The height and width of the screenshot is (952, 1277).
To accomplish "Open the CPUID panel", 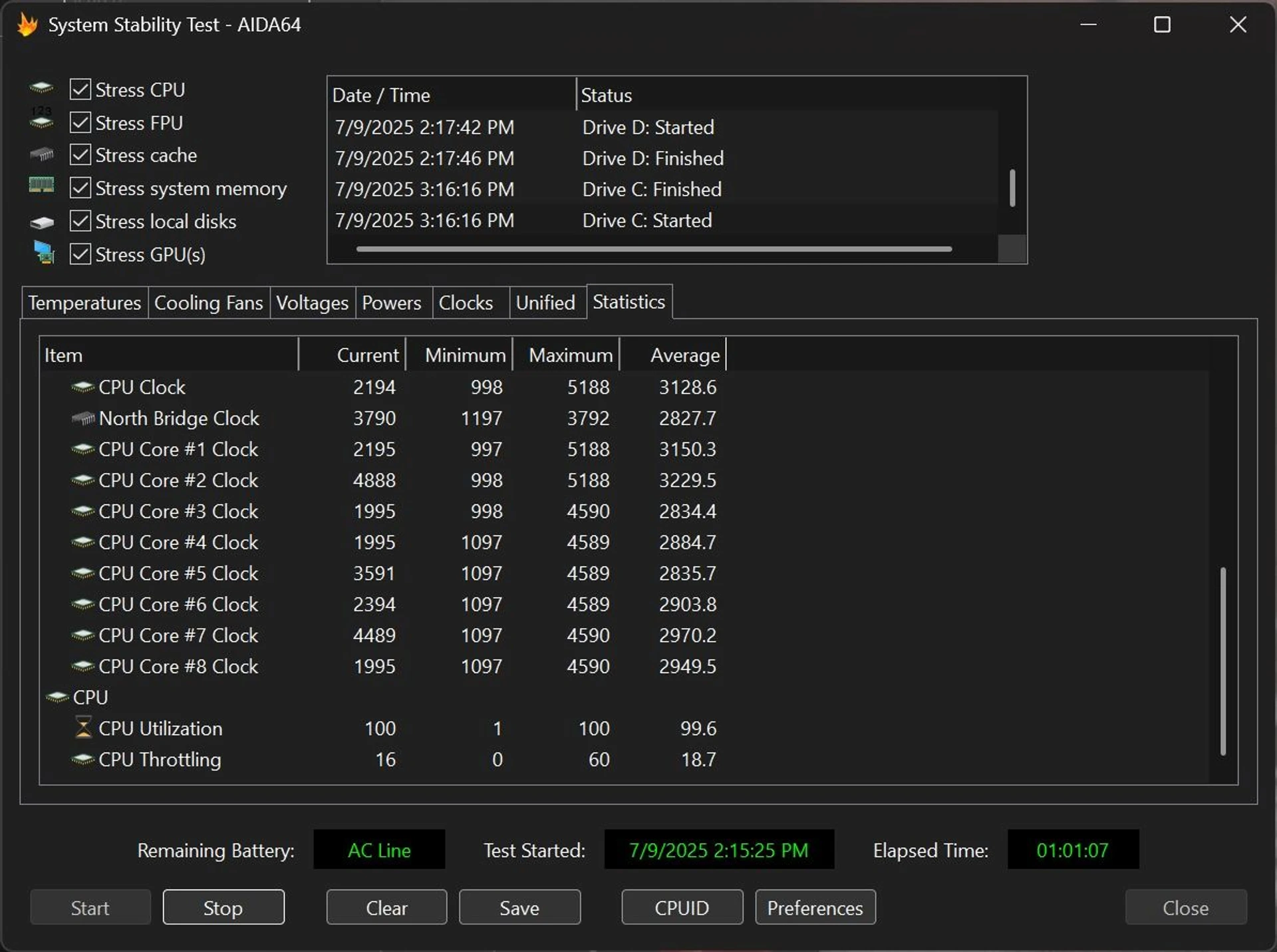I will pyautogui.click(x=682, y=907).
